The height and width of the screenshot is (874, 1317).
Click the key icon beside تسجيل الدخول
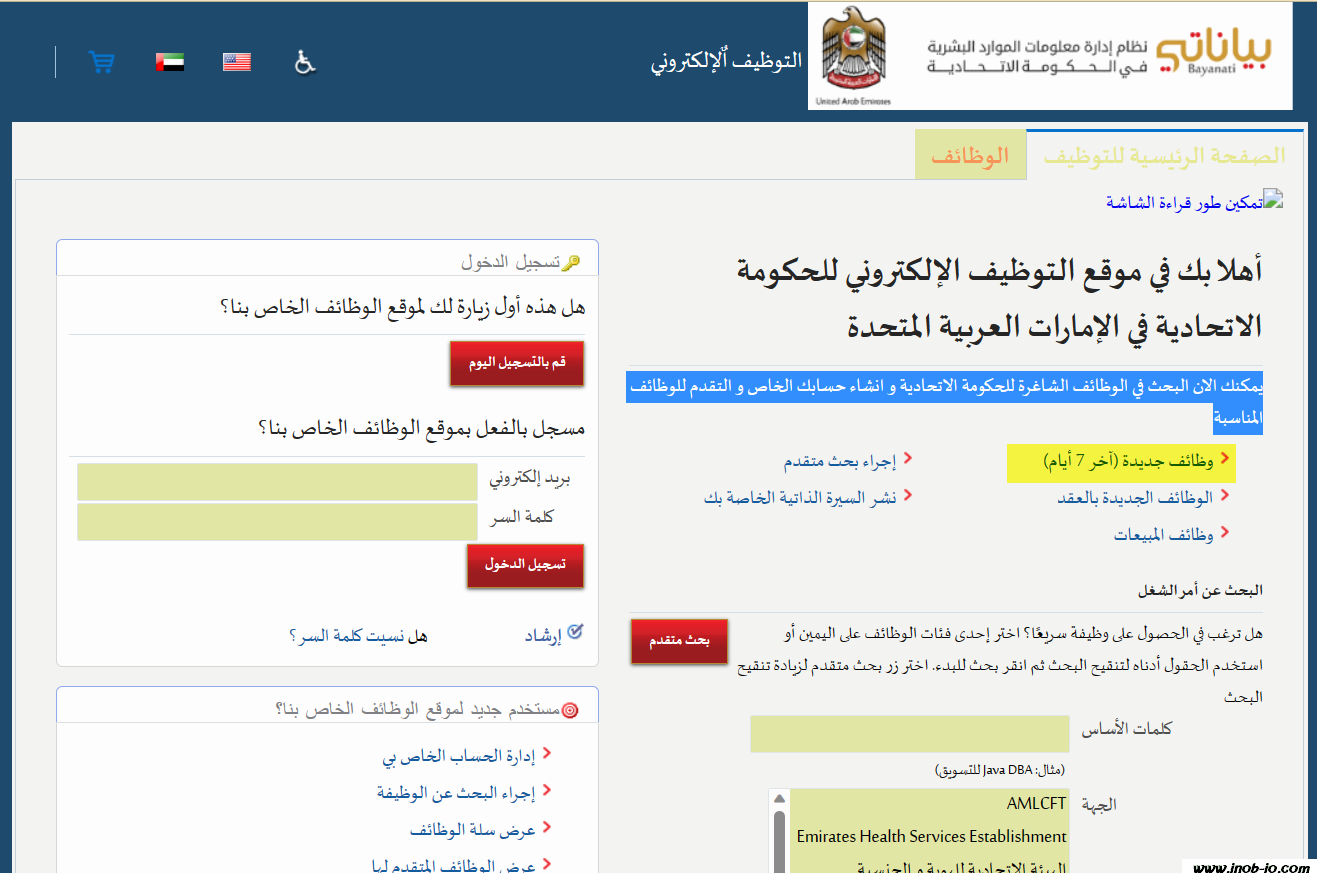click(571, 263)
